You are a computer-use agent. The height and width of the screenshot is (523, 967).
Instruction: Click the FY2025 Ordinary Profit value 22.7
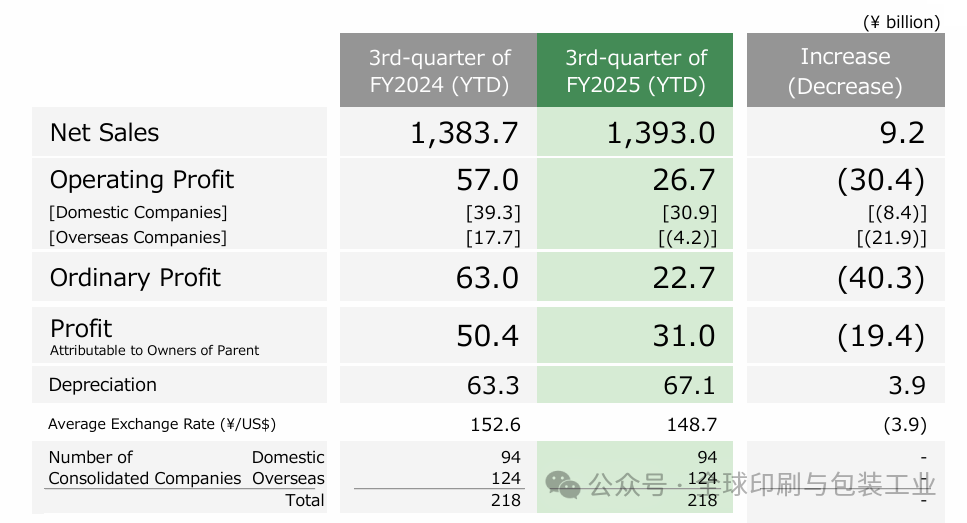(684, 278)
